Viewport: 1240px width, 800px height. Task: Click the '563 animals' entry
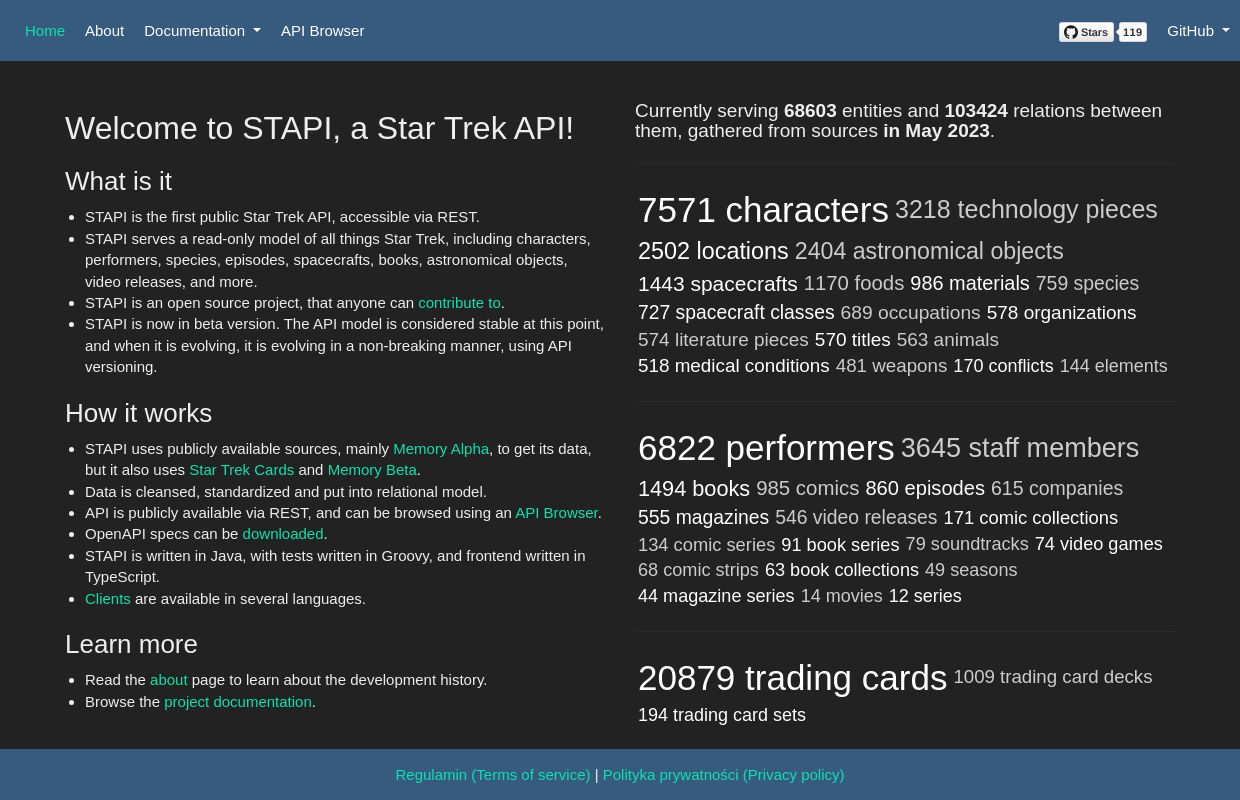pos(947,340)
